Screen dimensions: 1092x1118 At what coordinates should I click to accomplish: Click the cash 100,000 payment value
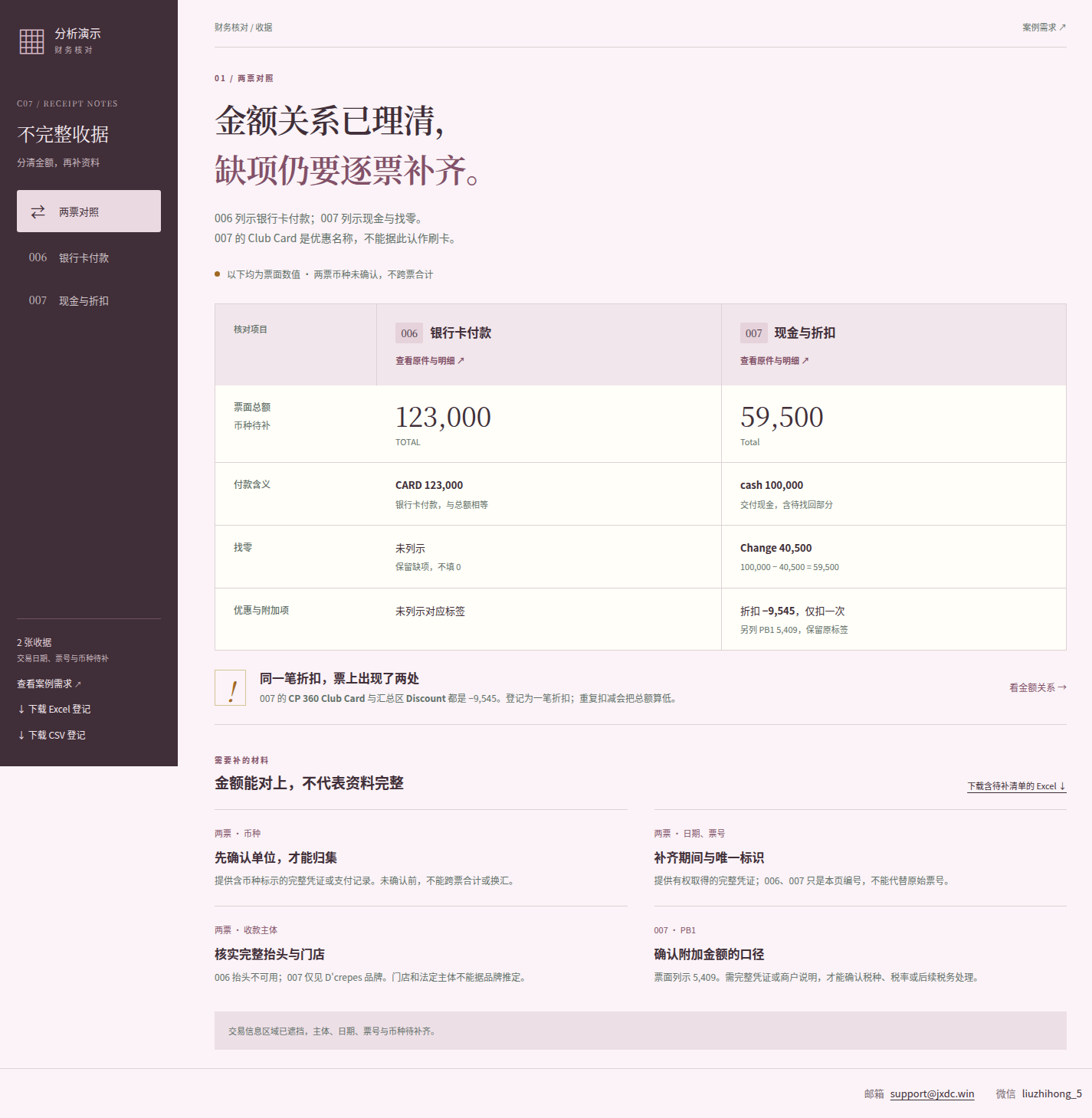coord(772,485)
